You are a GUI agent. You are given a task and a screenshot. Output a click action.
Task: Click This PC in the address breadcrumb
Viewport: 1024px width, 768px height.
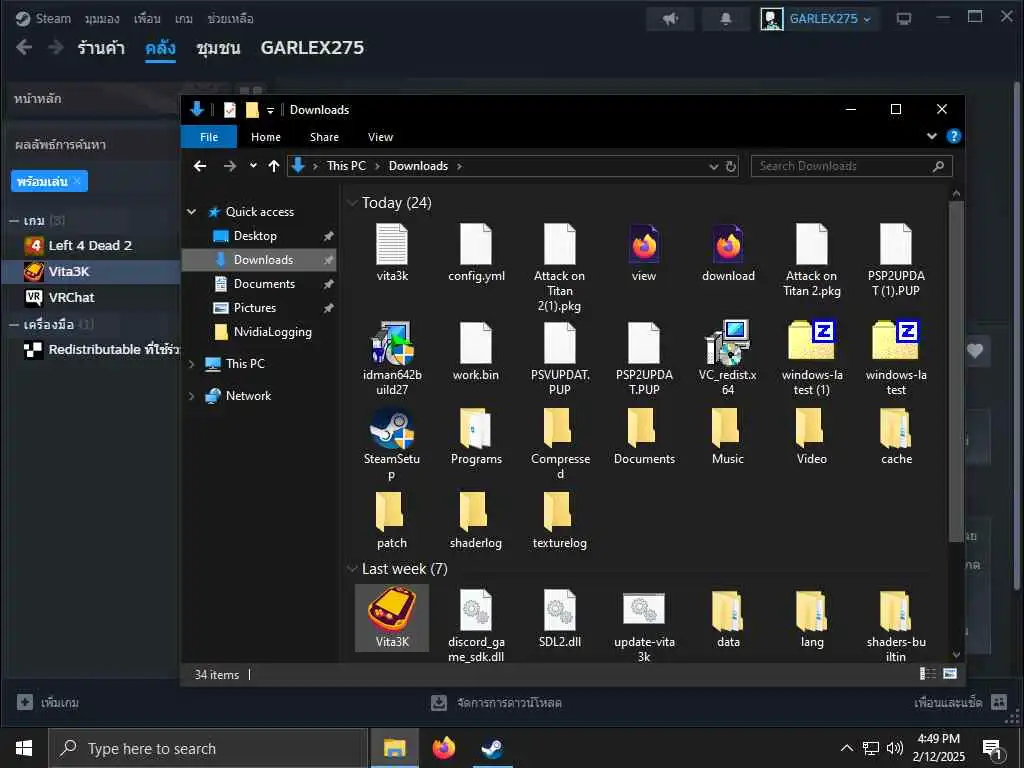pyautogui.click(x=346, y=166)
